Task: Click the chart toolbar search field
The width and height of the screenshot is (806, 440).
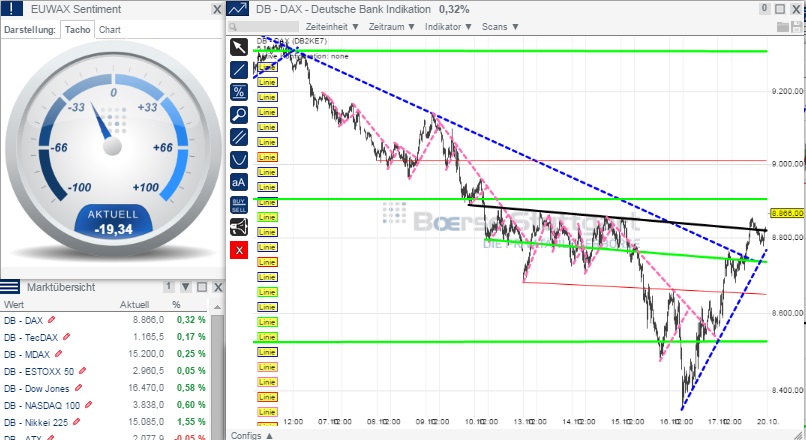Action: click(x=264, y=27)
